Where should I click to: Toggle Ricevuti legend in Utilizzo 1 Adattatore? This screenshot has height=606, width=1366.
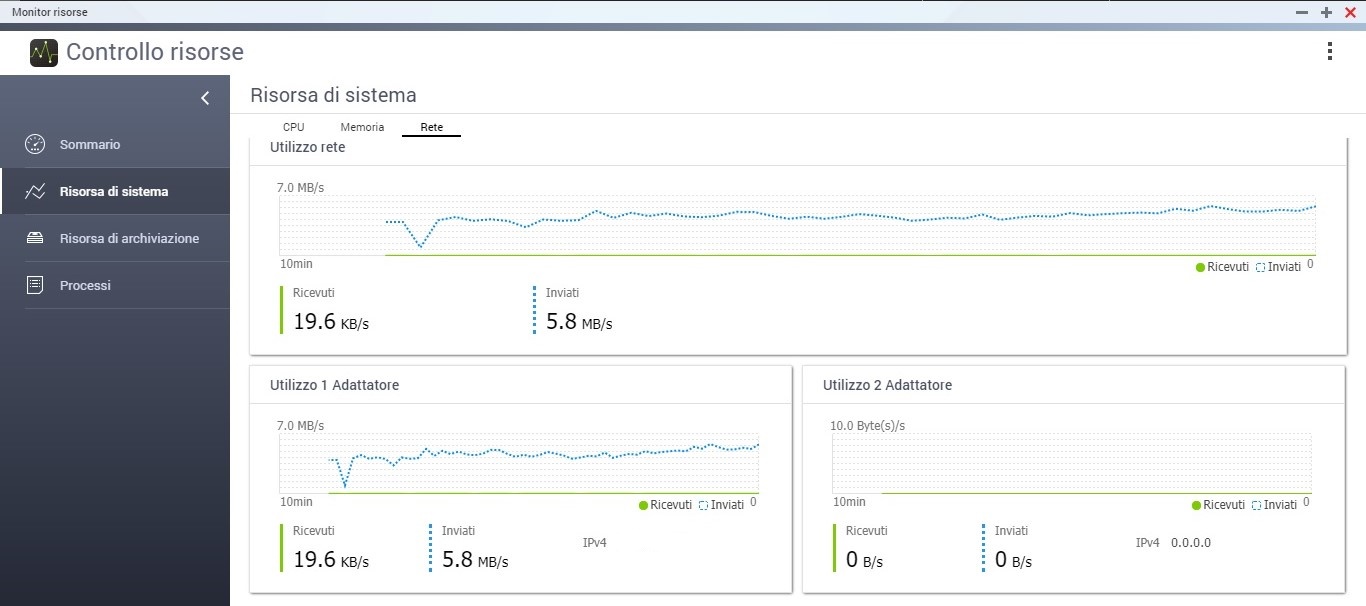(665, 505)
